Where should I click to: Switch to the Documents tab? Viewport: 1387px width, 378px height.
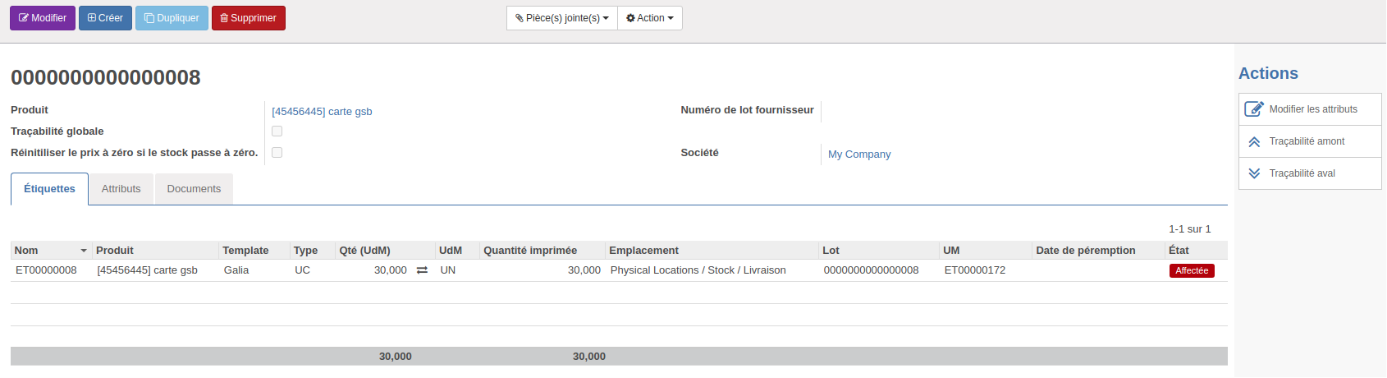point(194,188)
